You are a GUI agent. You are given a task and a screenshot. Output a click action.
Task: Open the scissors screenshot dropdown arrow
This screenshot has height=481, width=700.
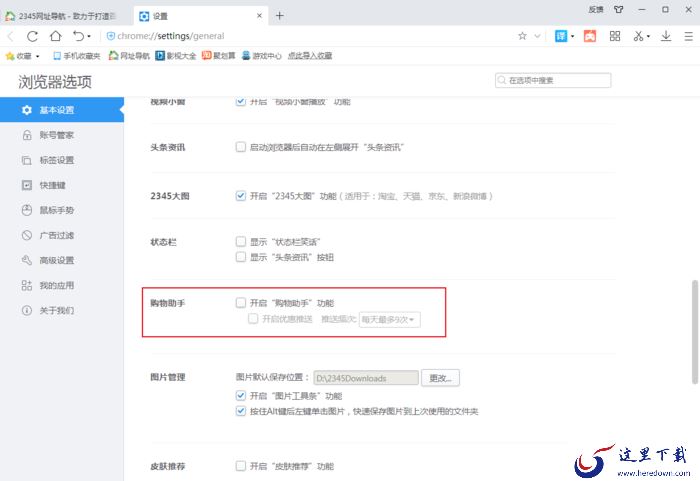pyautogui.click(x=648, y=36)
